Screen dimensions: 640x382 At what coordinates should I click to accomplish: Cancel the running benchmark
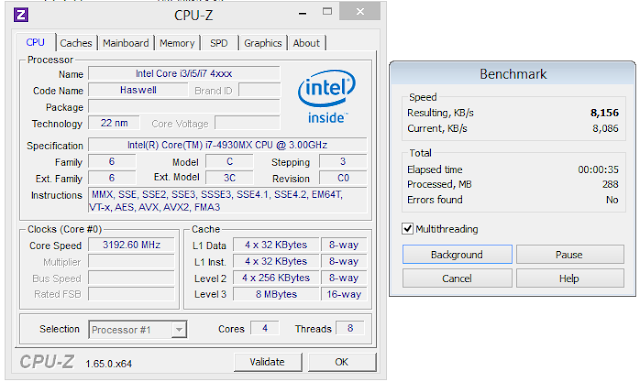coord(457,278)
